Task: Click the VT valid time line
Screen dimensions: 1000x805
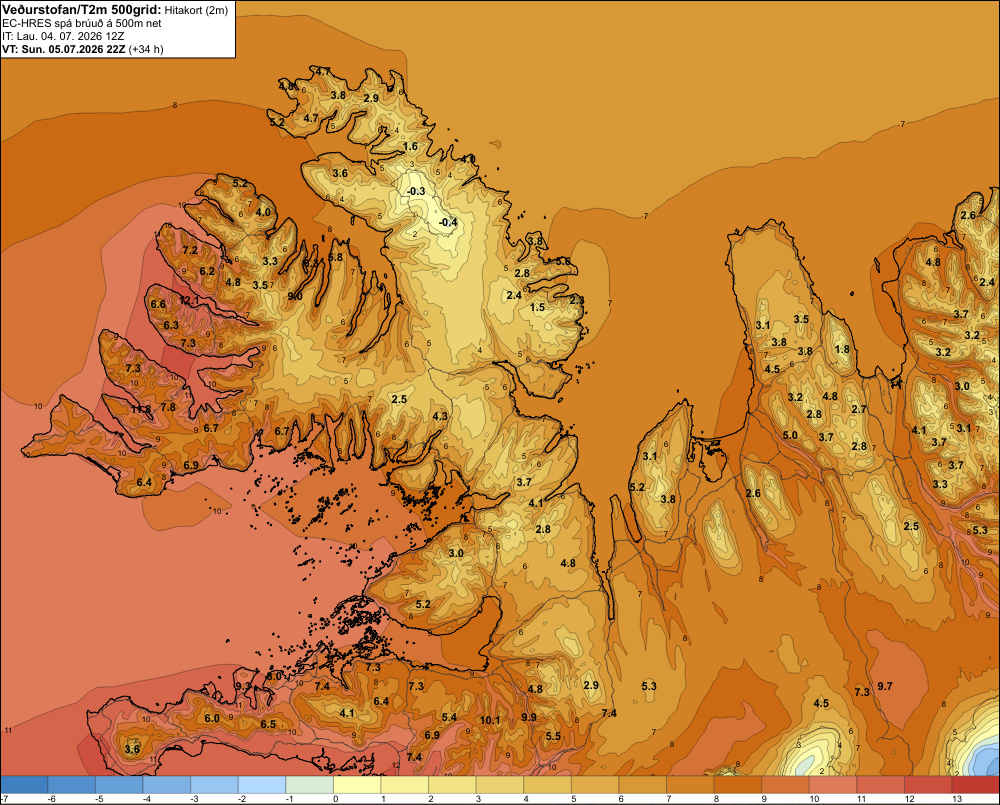Action: (83, 49)
